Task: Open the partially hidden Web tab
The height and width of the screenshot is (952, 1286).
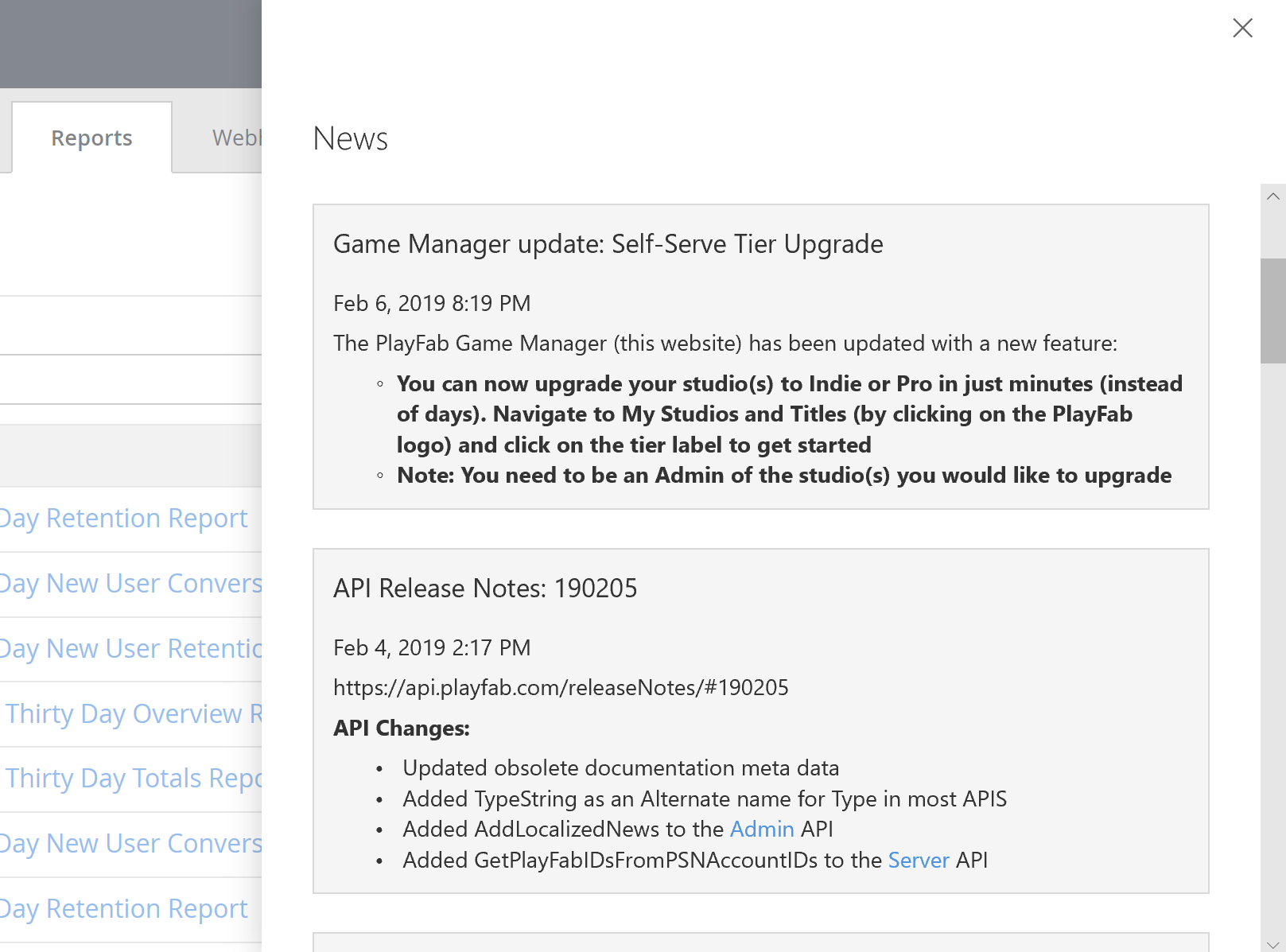Action: pos(236,138)
